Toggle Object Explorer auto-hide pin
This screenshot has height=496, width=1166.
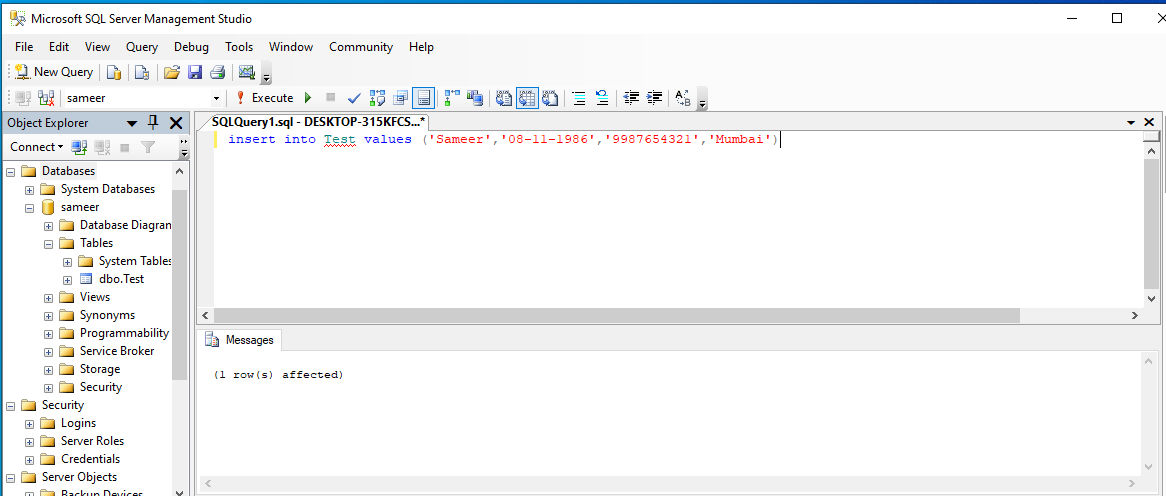coord(153,123)
